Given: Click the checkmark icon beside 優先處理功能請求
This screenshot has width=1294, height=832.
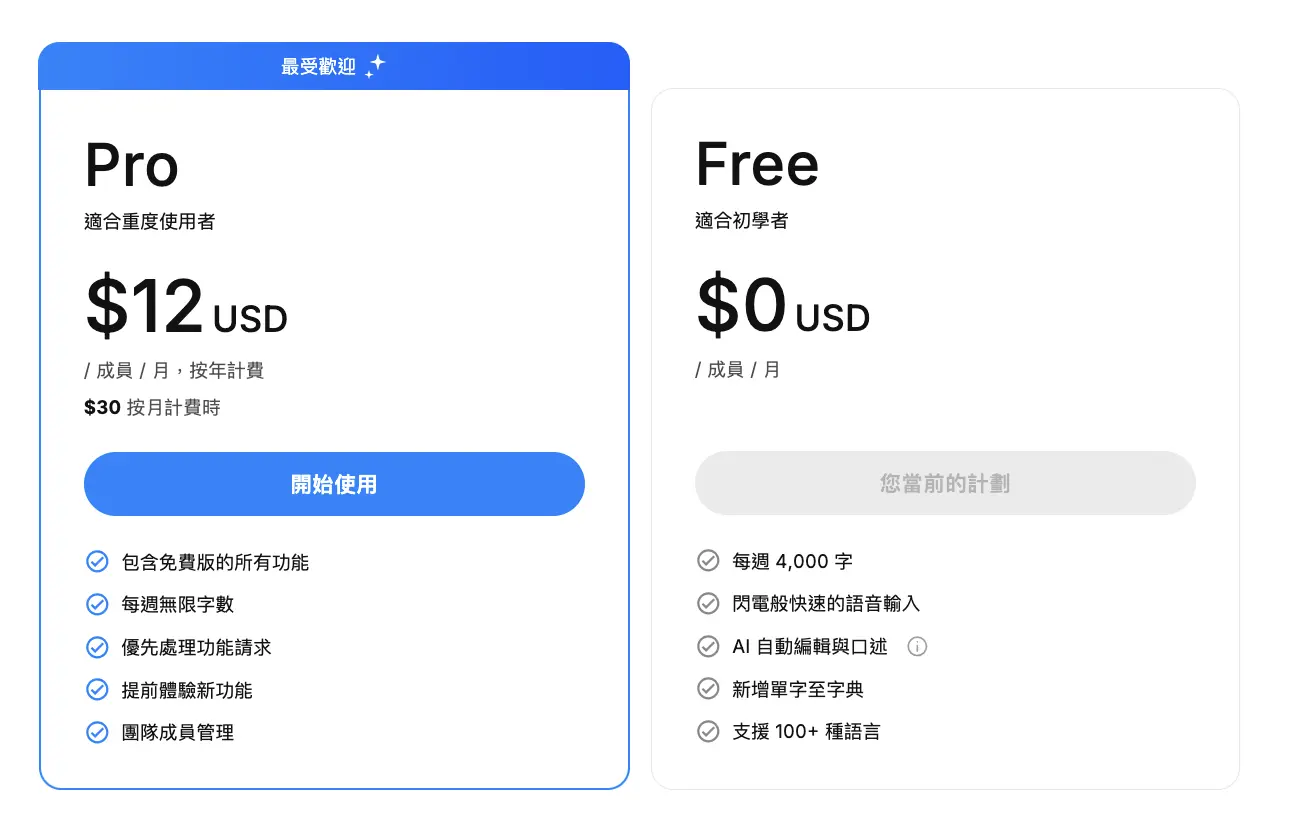Looking at the screenshot, I should pos(97,647).
